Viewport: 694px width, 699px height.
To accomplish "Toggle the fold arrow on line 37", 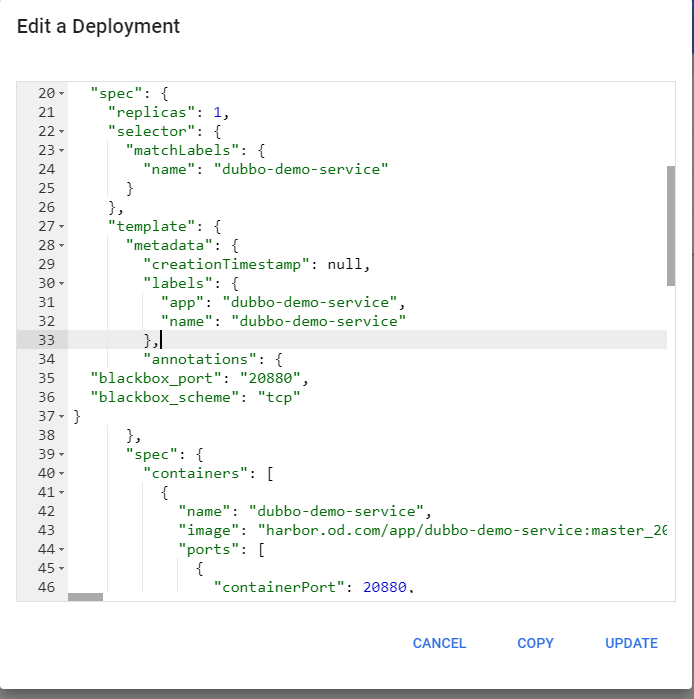I will [x=62, y=416].
